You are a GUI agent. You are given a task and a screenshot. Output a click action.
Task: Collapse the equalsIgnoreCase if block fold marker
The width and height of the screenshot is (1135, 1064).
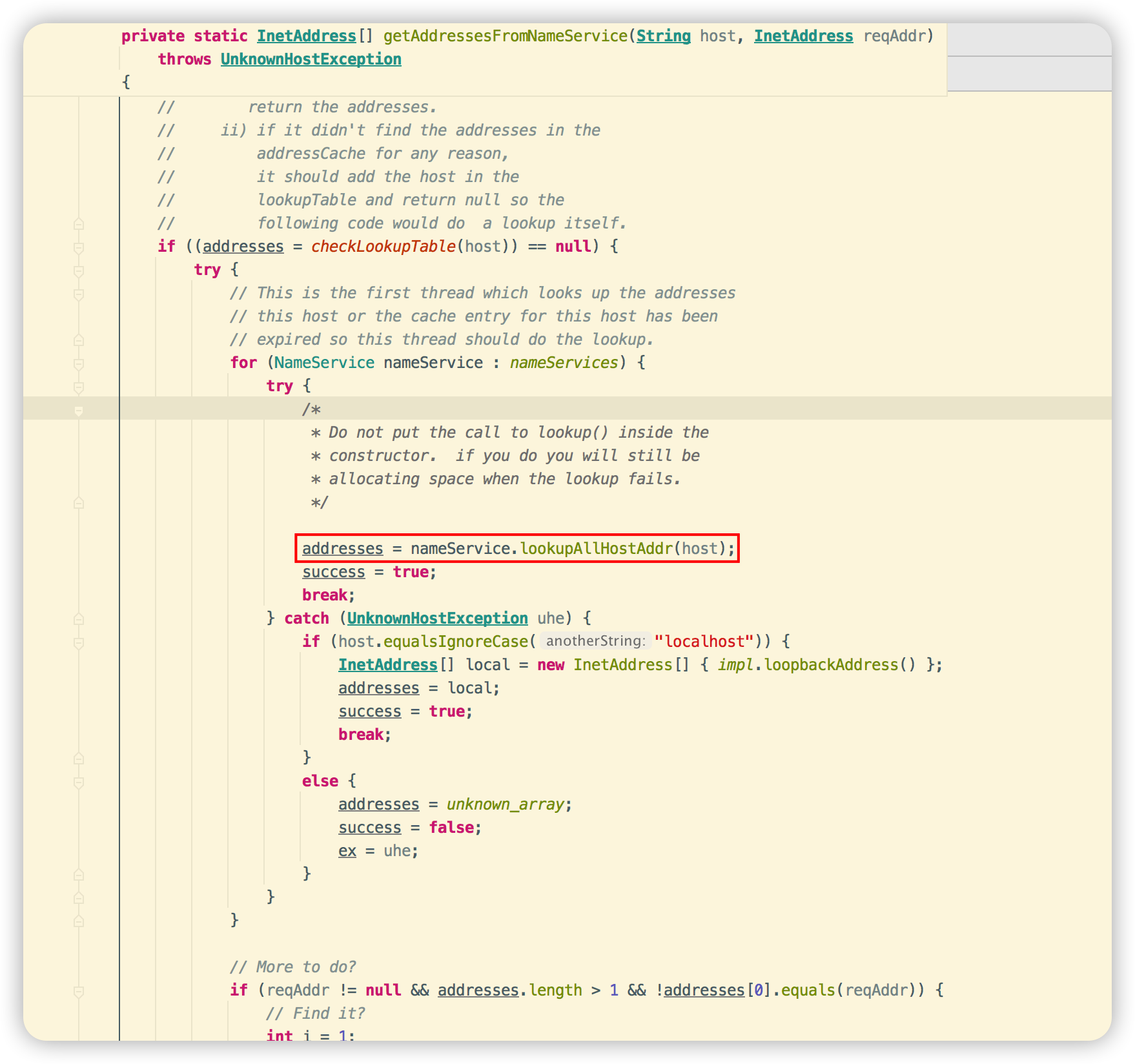pos(79,643)
